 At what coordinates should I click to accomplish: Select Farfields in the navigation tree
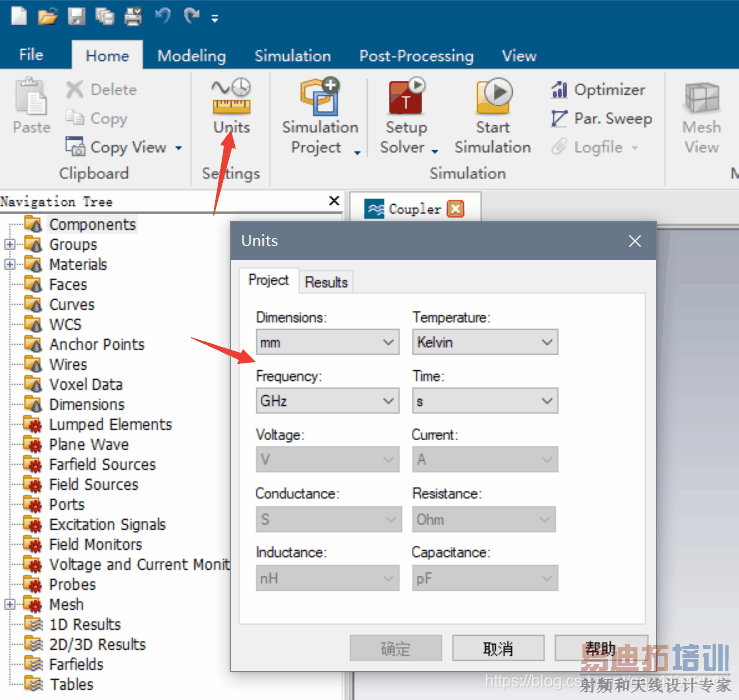(76, 664)
